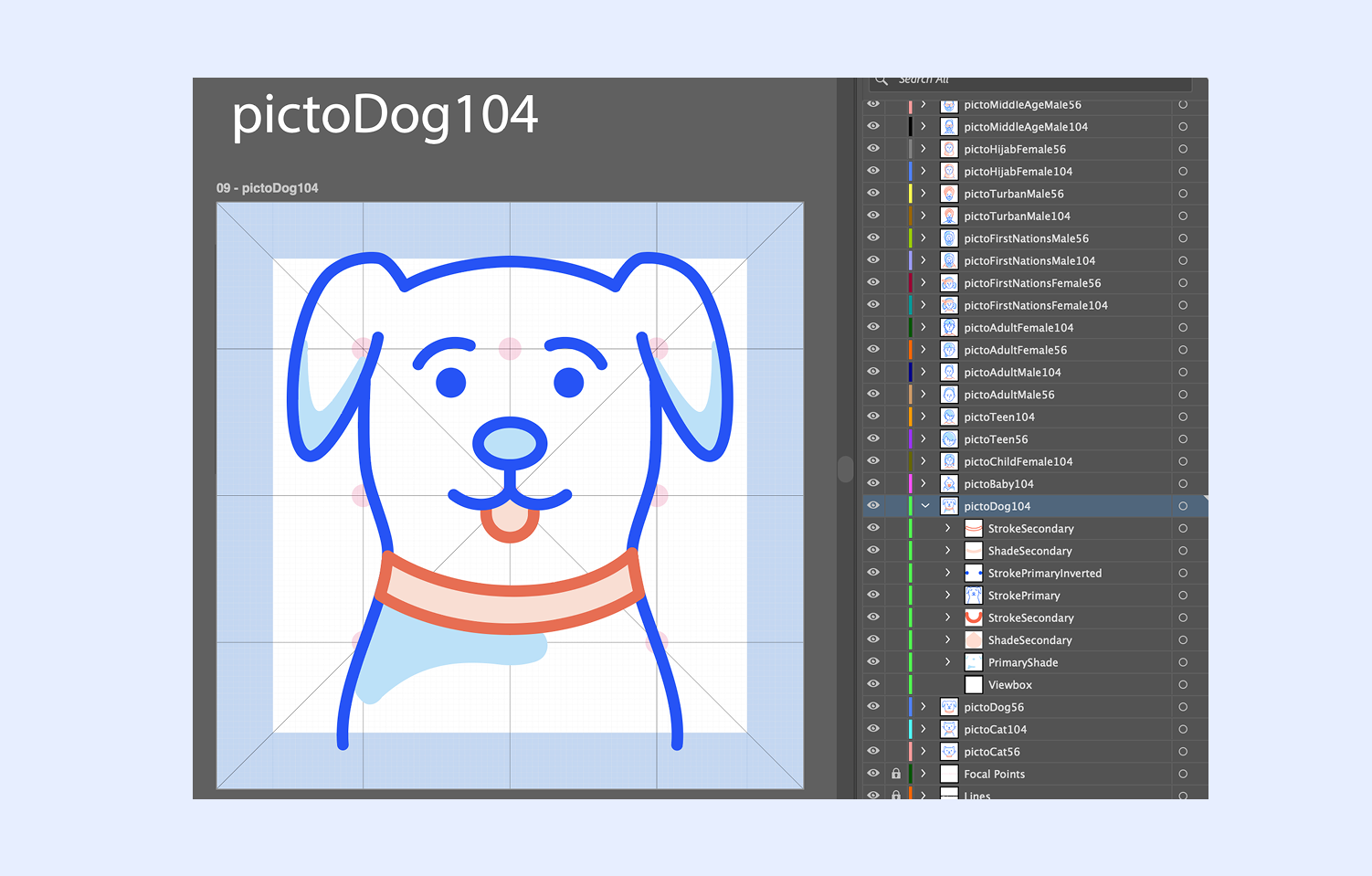The image size is (1372, 876).
Task: Click the lock icon on the Focal Points layer
Action: (x=895, y=773)
